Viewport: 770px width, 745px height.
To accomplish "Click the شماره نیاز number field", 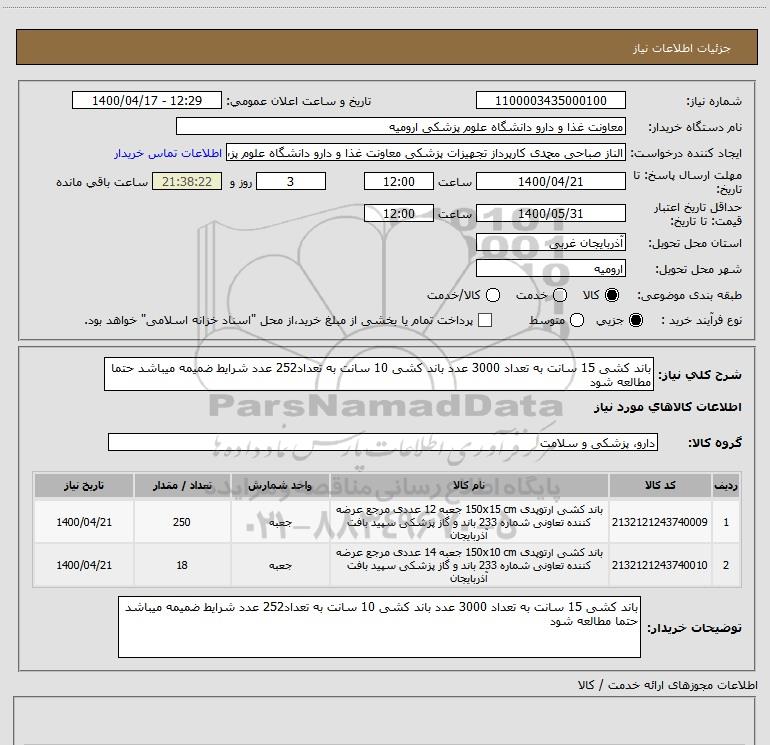I will pyautogui.click(x=551, y=101).
